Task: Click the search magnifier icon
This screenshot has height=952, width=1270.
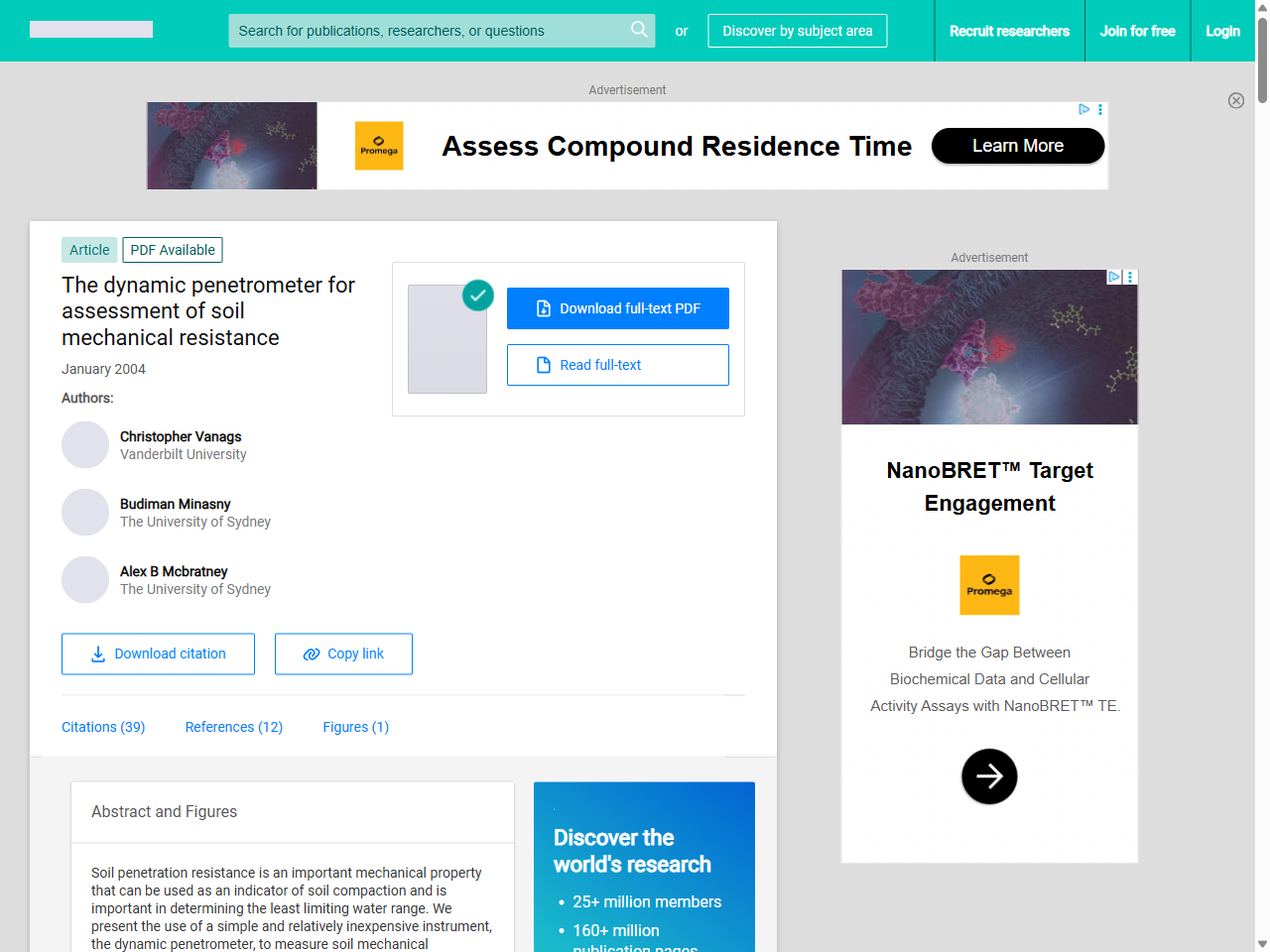Action: coord(639,30)
